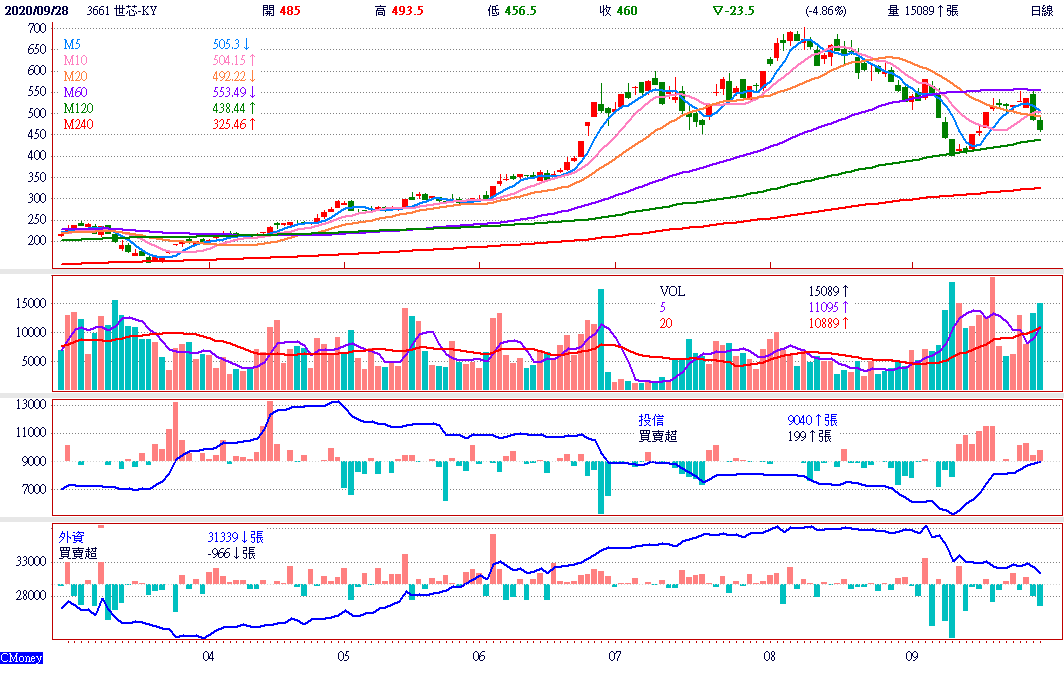Open the 日線 timeframe selector

(1041, 10)
